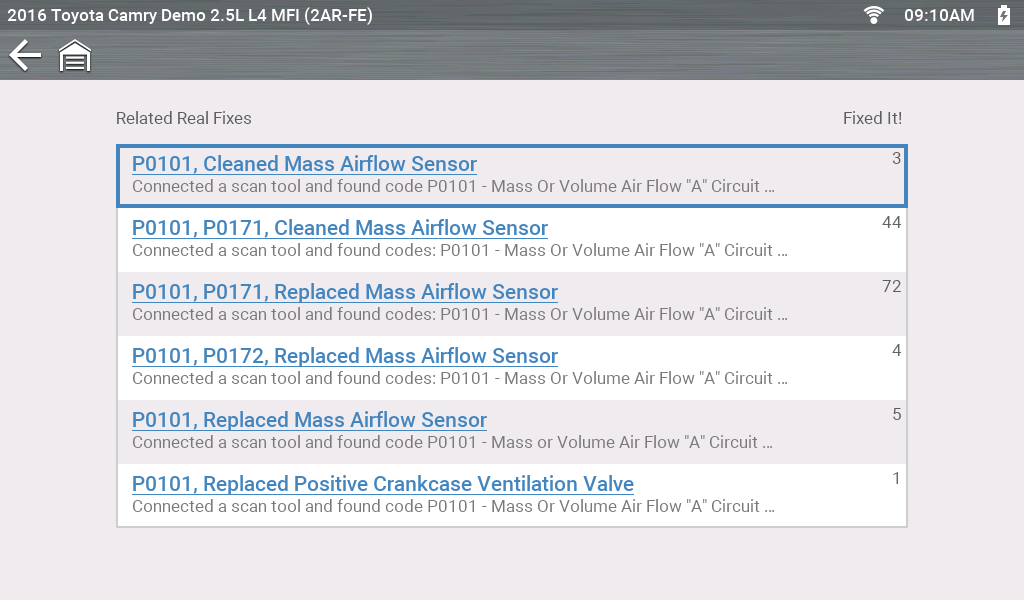Open "Replaced Positive Crankcase Ventilation Valve" fix
This screenshot has width=1024, height=600.
tap(383, 484)
